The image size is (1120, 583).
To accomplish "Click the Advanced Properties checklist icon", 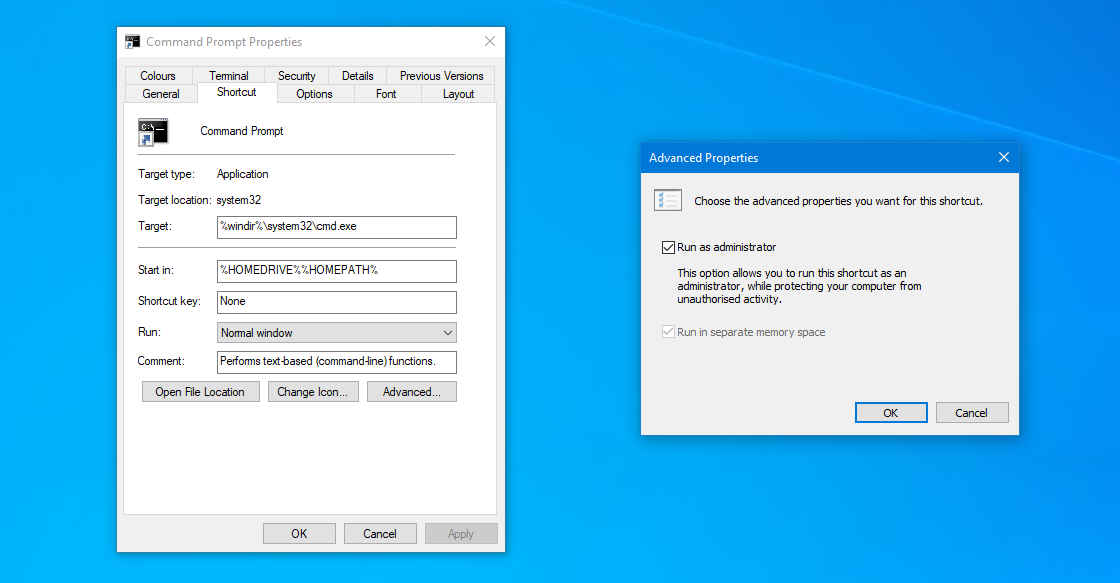I will [668, 200].
